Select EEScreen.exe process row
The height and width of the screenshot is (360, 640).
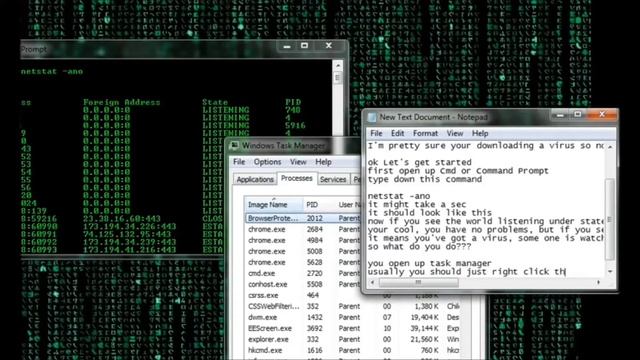tap(353, 329)
